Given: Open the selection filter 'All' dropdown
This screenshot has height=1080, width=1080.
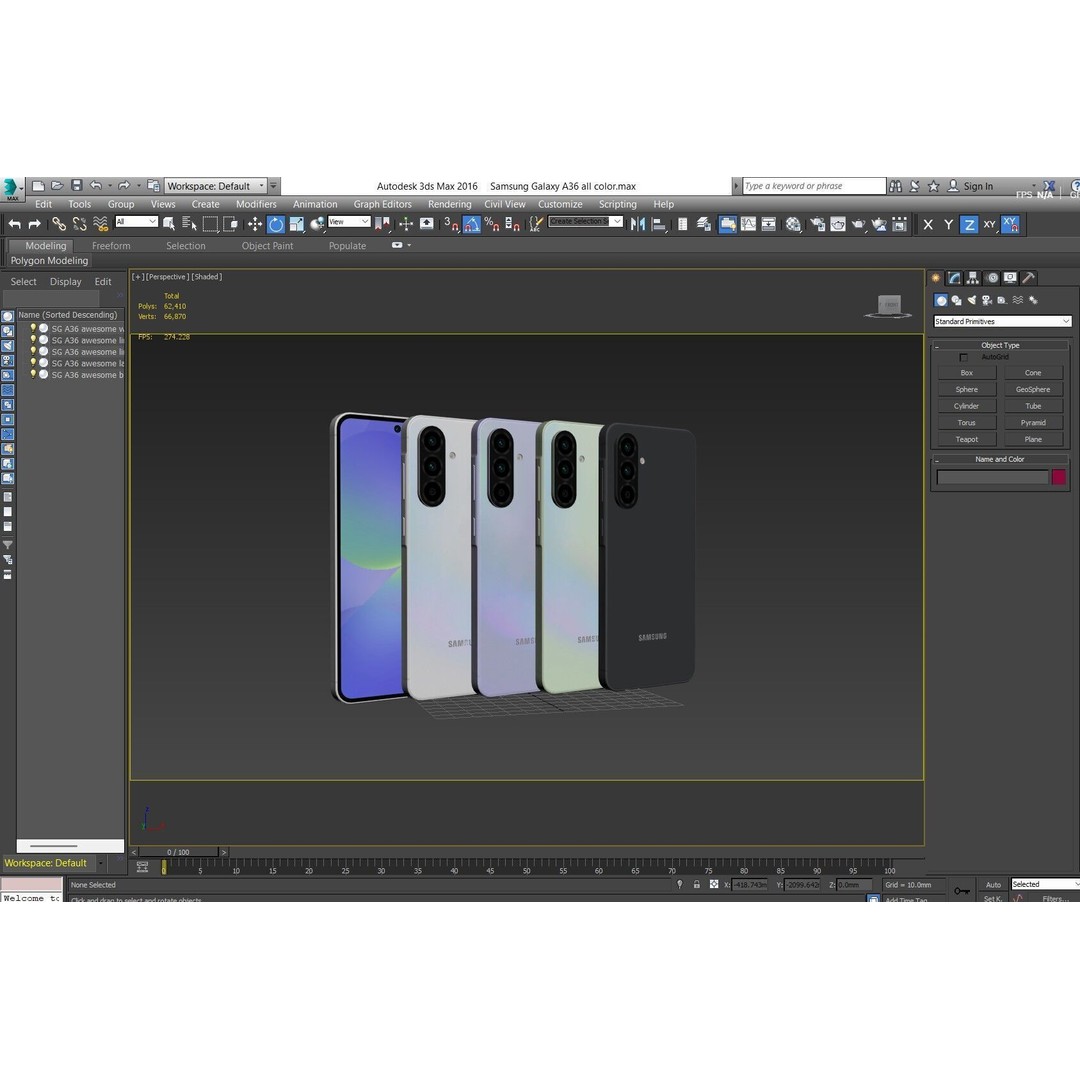Looking at the screenshot, I should coord(136,222).
